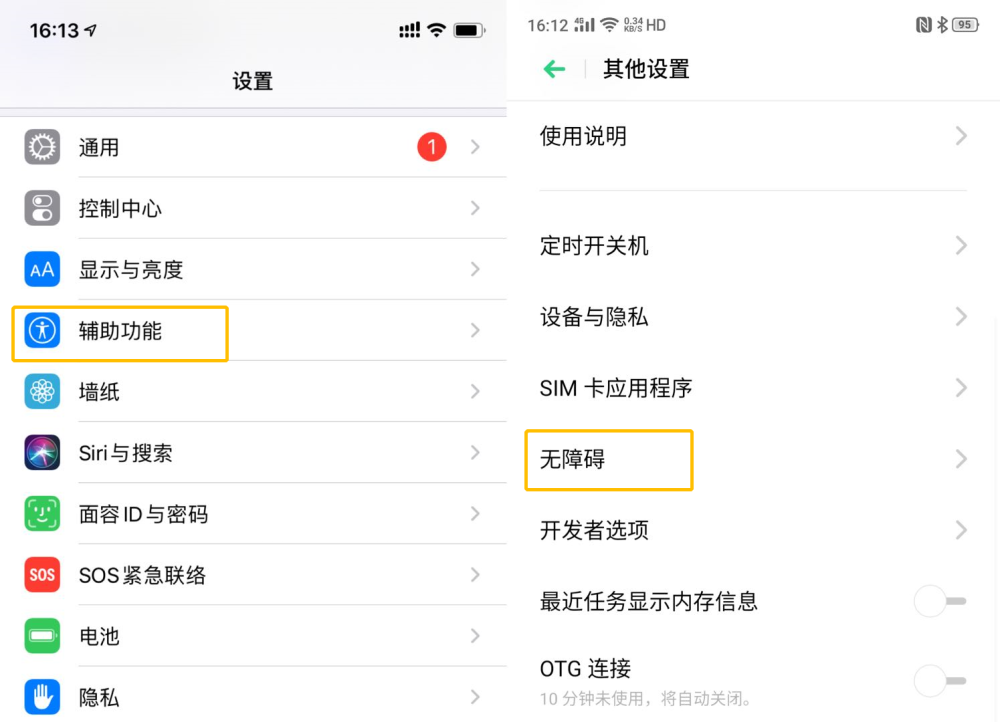
Task: Expand the 使用说明 row chevron
Action: click(x=960, y=136)
